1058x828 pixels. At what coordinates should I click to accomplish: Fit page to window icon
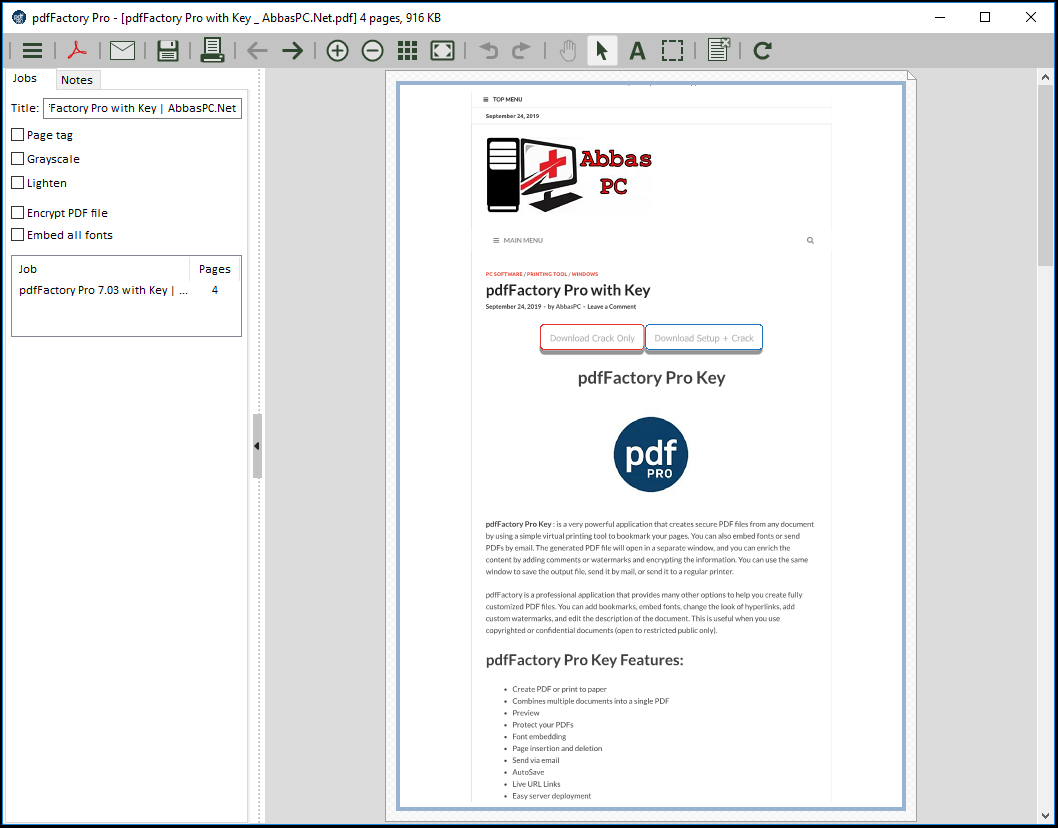pos(442,51)
